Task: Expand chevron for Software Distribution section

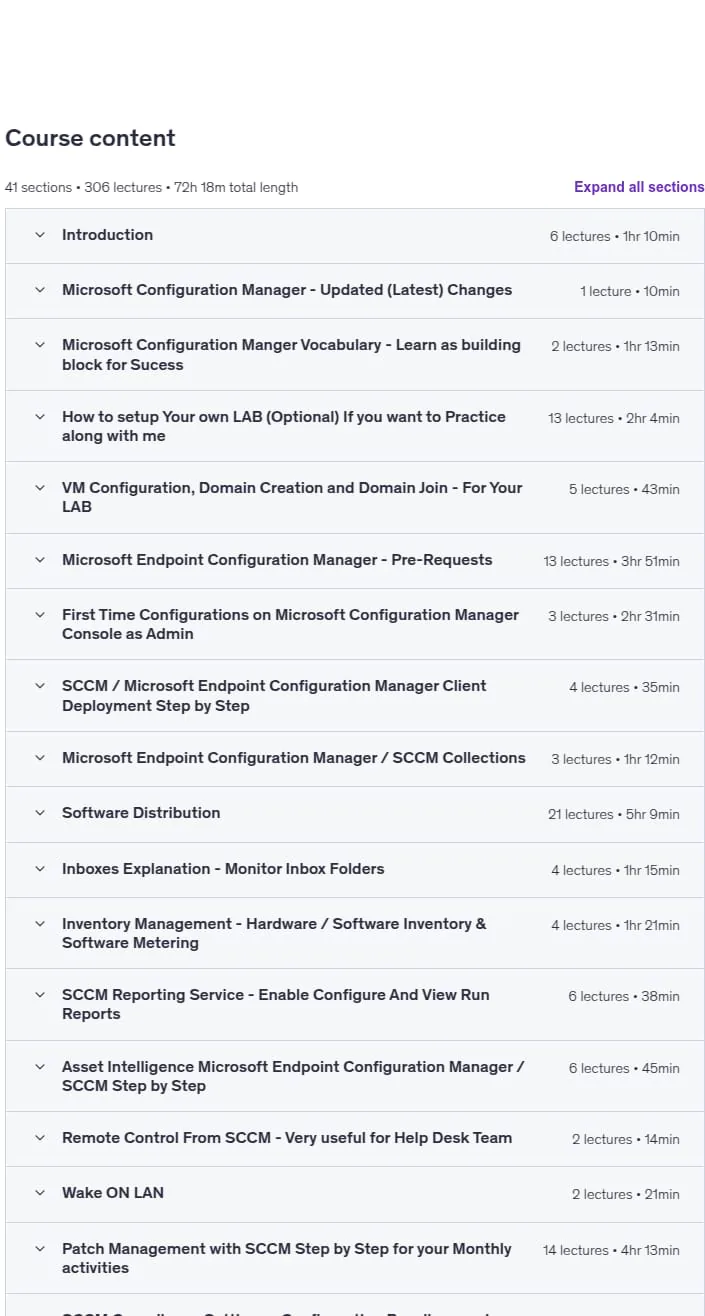Action: click(x=40, y=813)
